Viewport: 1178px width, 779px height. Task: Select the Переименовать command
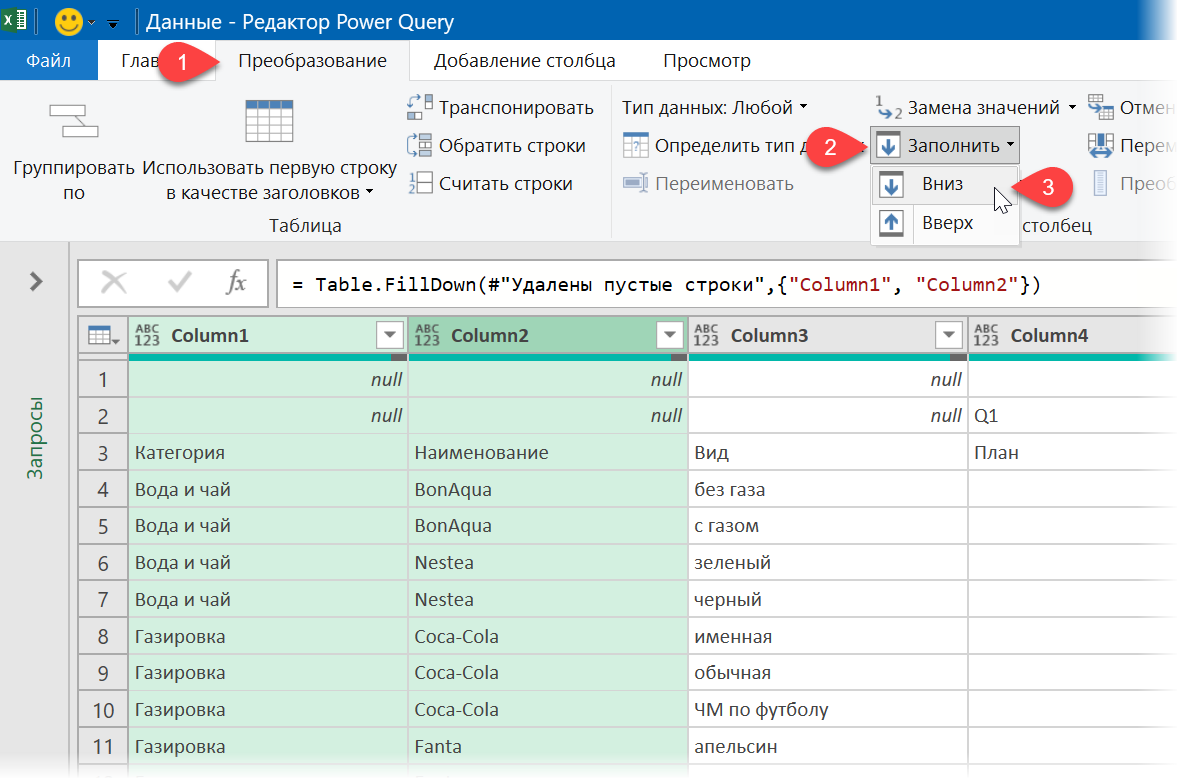[x=724, y=183]
